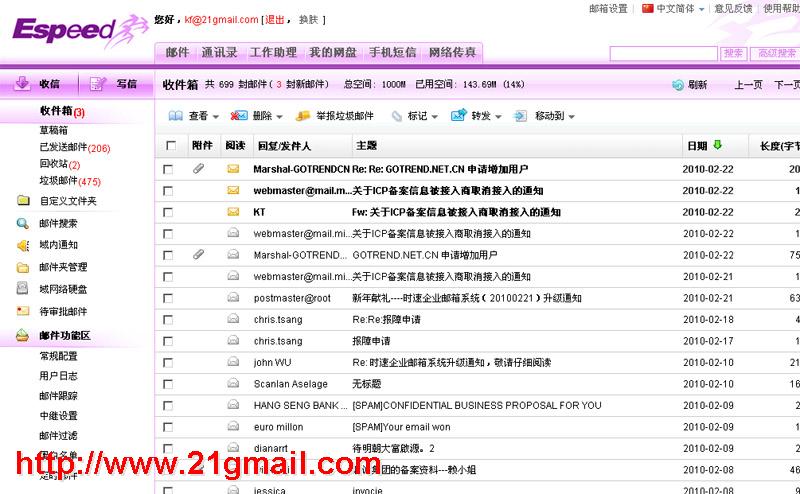The image size is (800, 494).
Task: Click the 收信 receive mail icon
Action: pos(21,84)
